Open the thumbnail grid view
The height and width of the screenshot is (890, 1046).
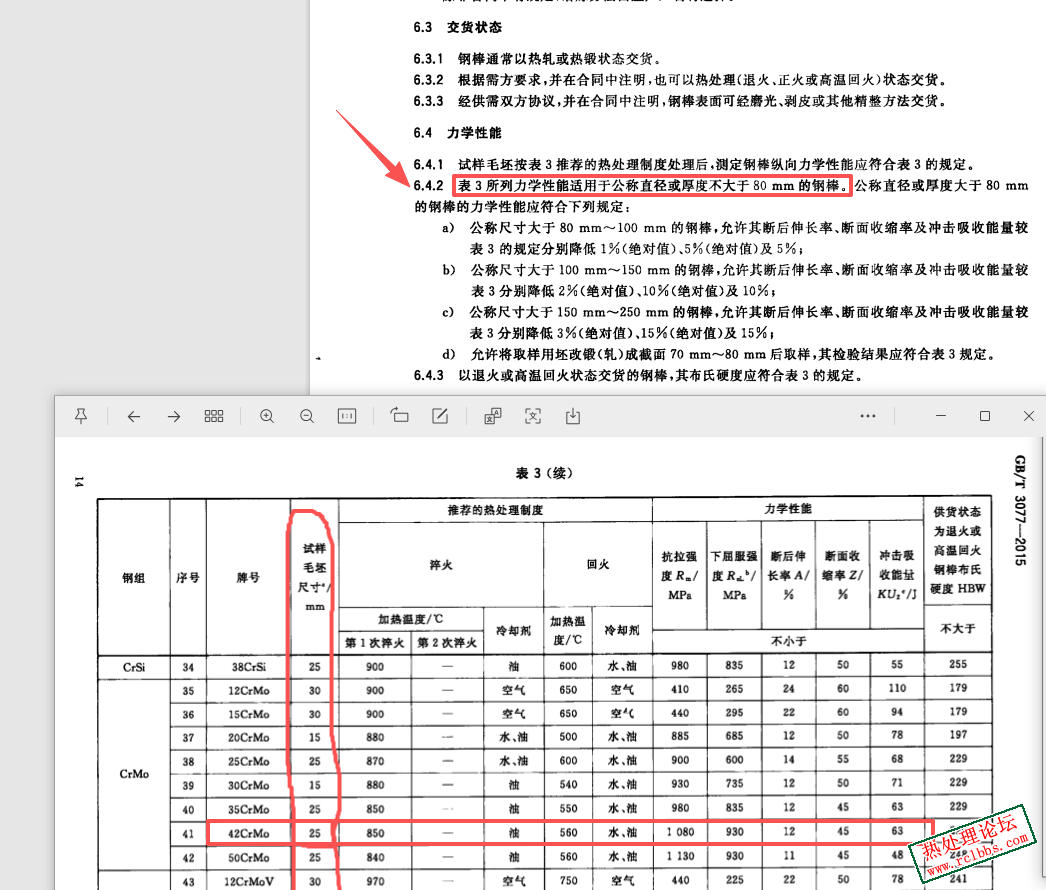click(x=213, y=416)
